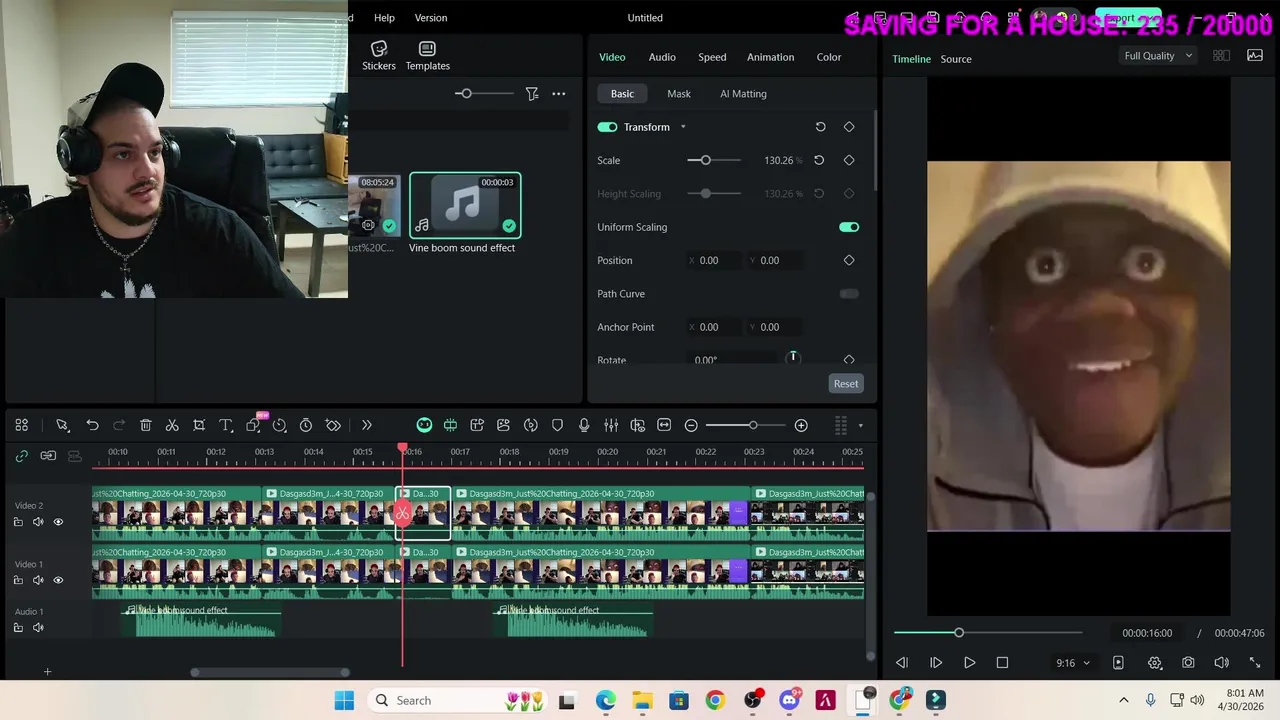The height and width of the screenshot is (720, 1280).
Task: Open the Help menu
Action: [x=384, y=18]
